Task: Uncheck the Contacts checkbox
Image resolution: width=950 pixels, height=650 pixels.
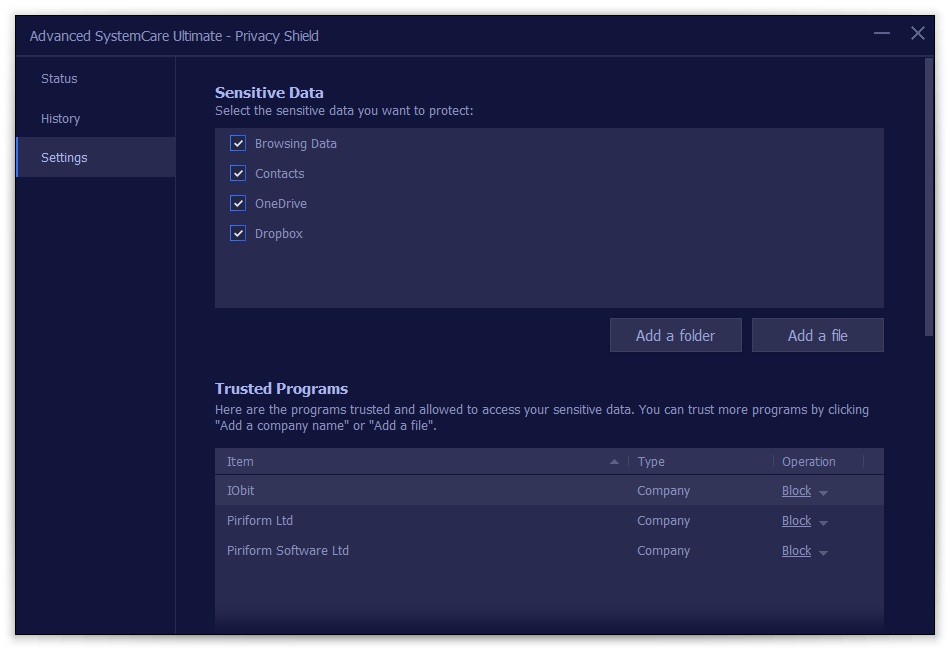Action: 238,173
